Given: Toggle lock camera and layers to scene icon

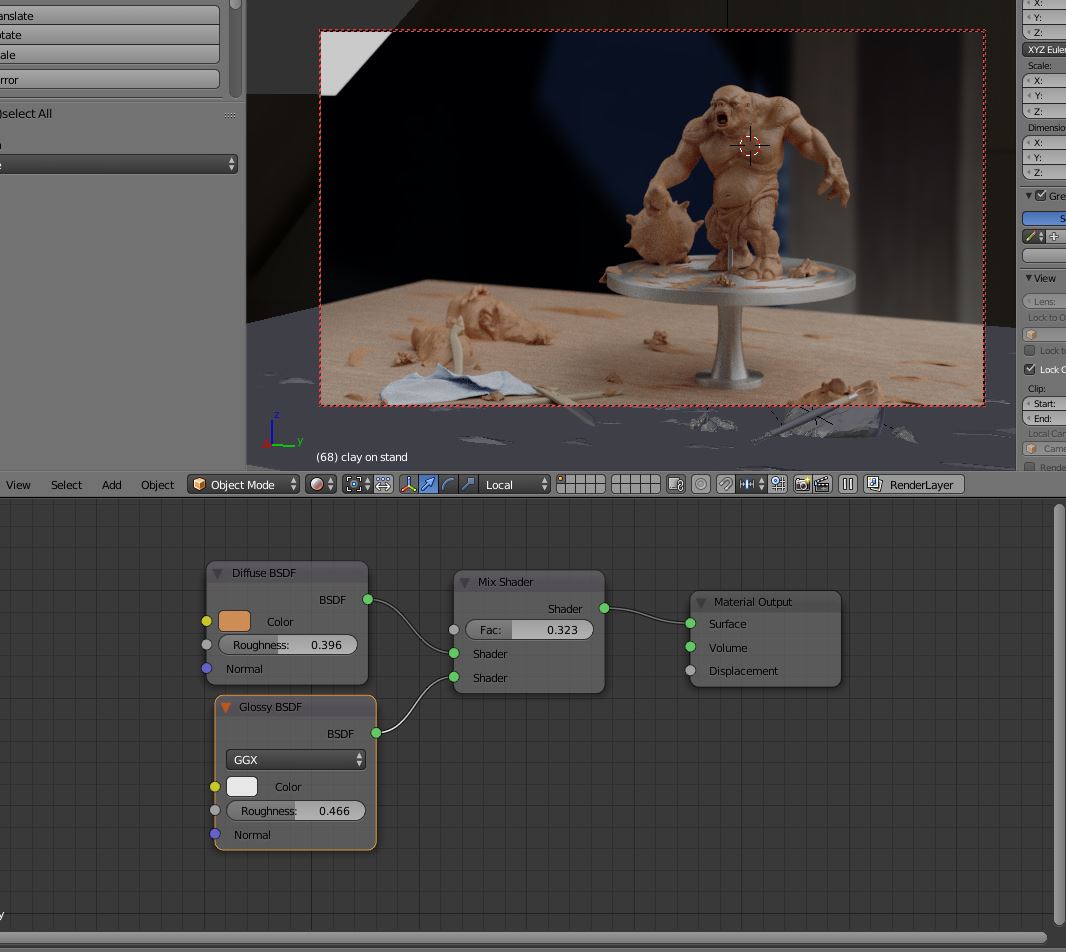Looking at the screenshot, I should [676, 484].
